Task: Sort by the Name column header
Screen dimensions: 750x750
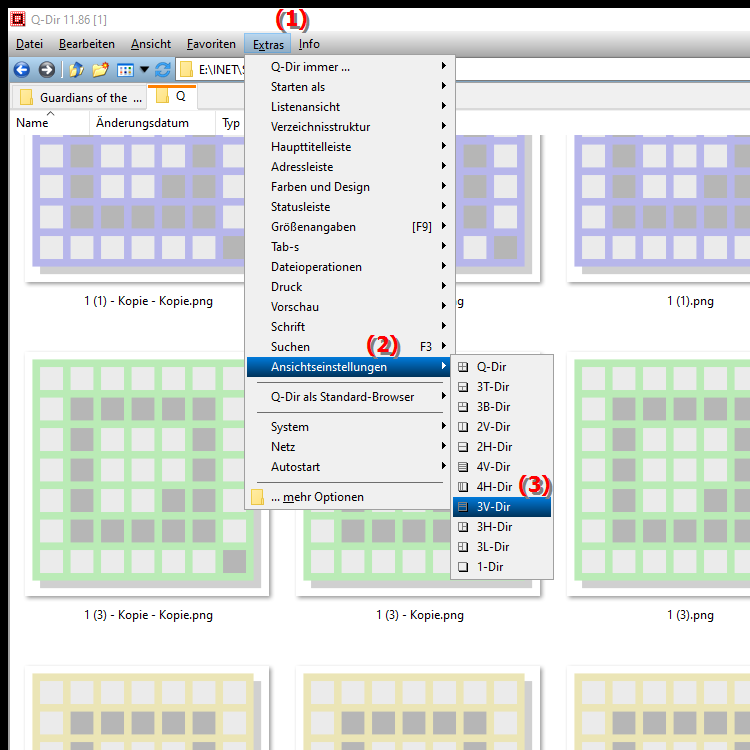Action: [x=50, y=123]
